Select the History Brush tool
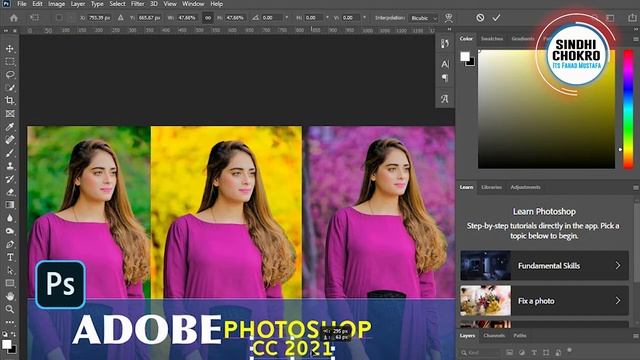640x360 pixels. coord(10,179)
